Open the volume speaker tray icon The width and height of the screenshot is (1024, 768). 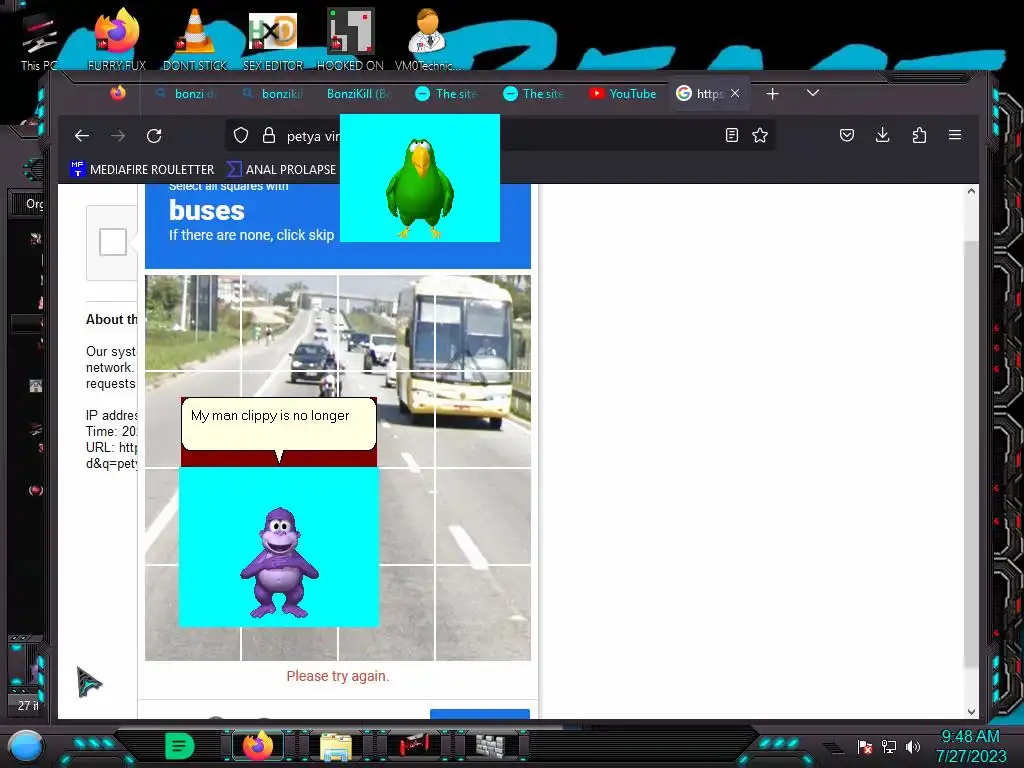pos(913,746)
